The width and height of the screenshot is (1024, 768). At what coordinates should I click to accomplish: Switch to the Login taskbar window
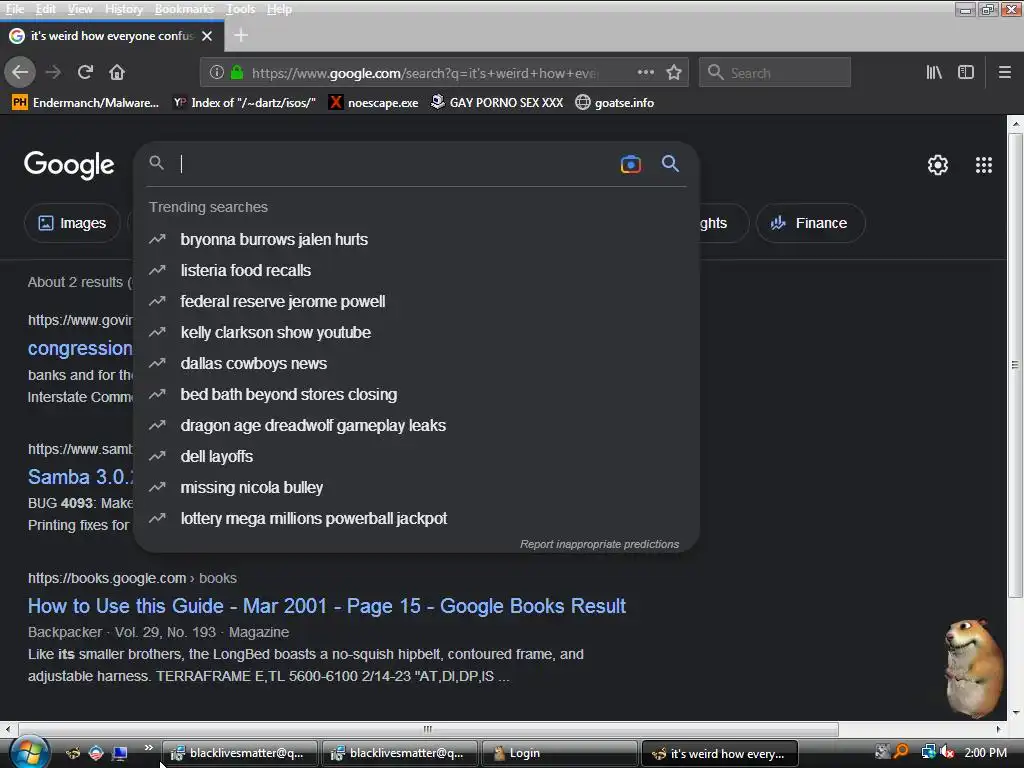559,753
